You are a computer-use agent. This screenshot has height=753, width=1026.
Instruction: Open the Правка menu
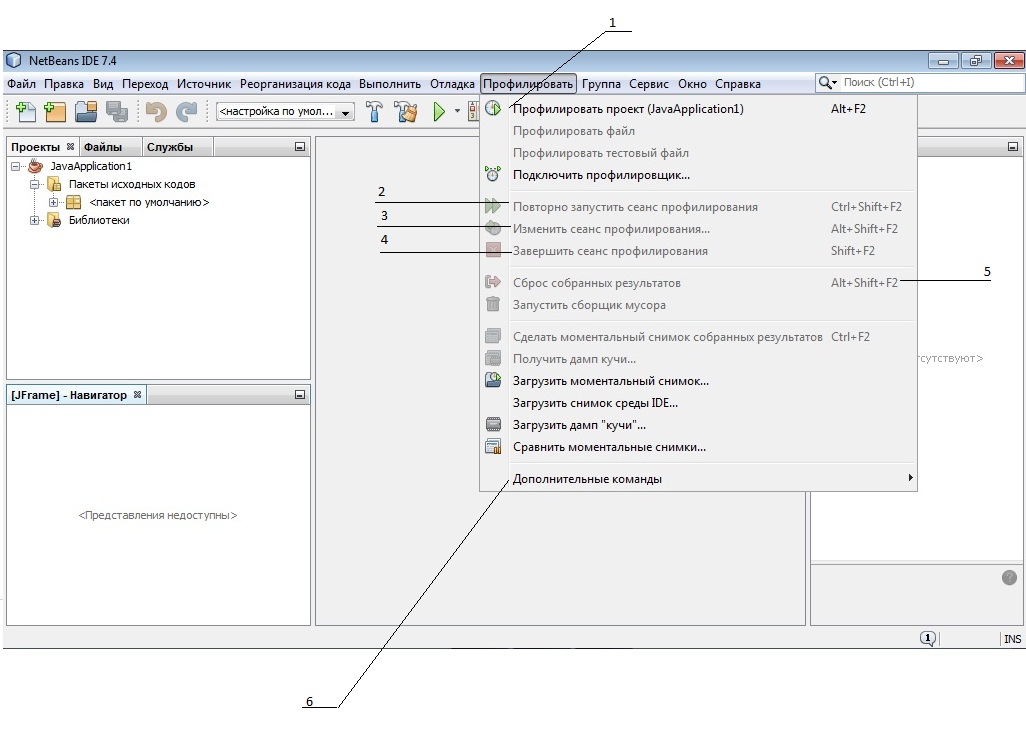tap(63, 84)
